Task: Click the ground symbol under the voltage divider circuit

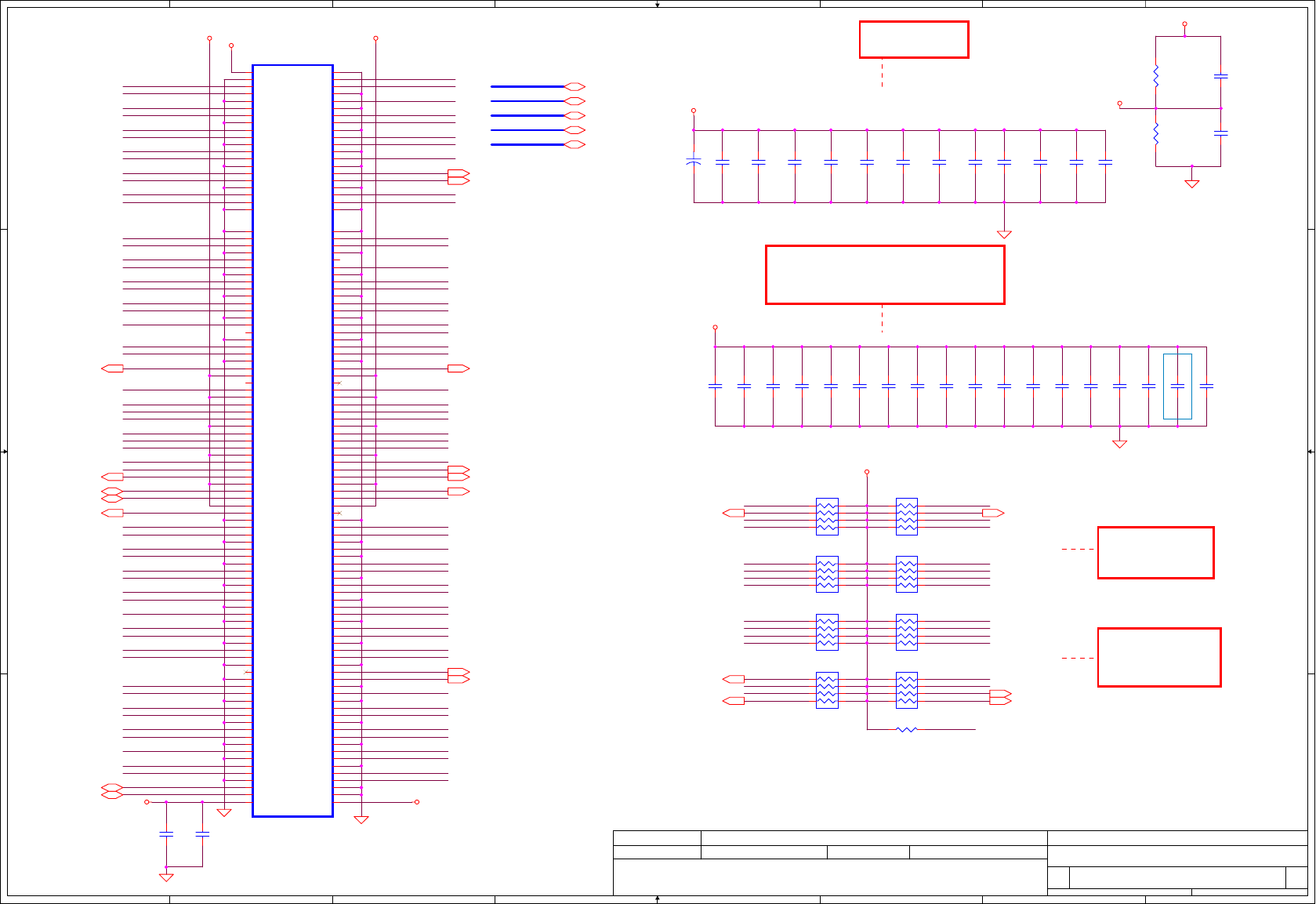Action: pyautogui.click(x=1191, y=183)
